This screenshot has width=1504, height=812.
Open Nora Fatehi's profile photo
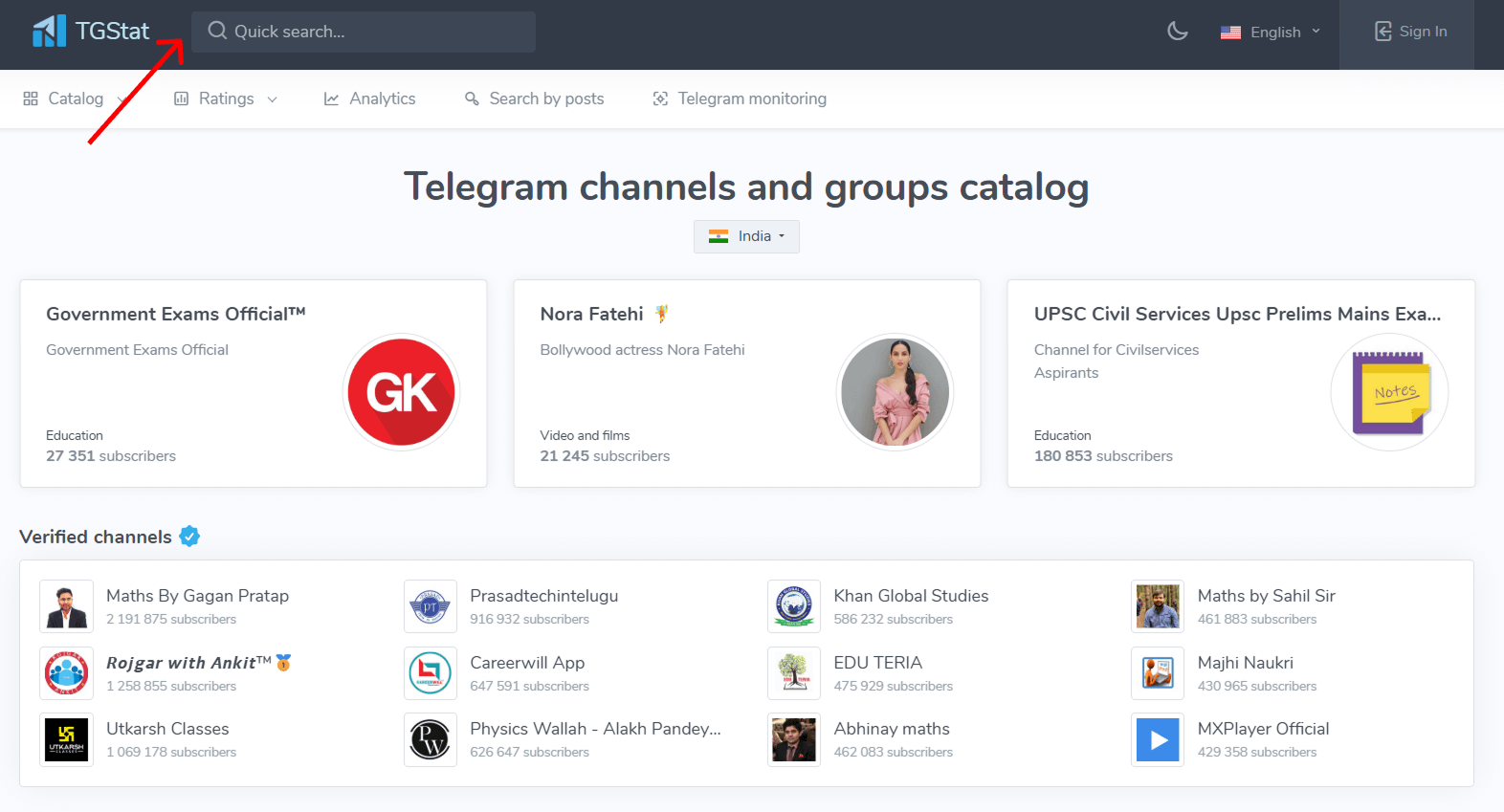(895, 392)
